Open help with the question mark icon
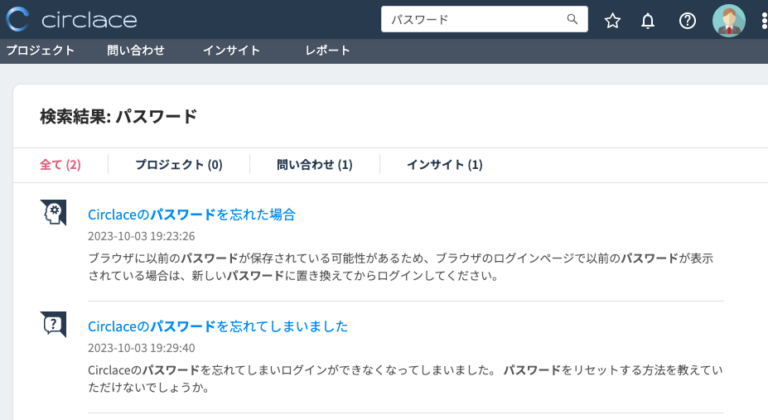This screenshot has height=420, width=768. (687, 20)
